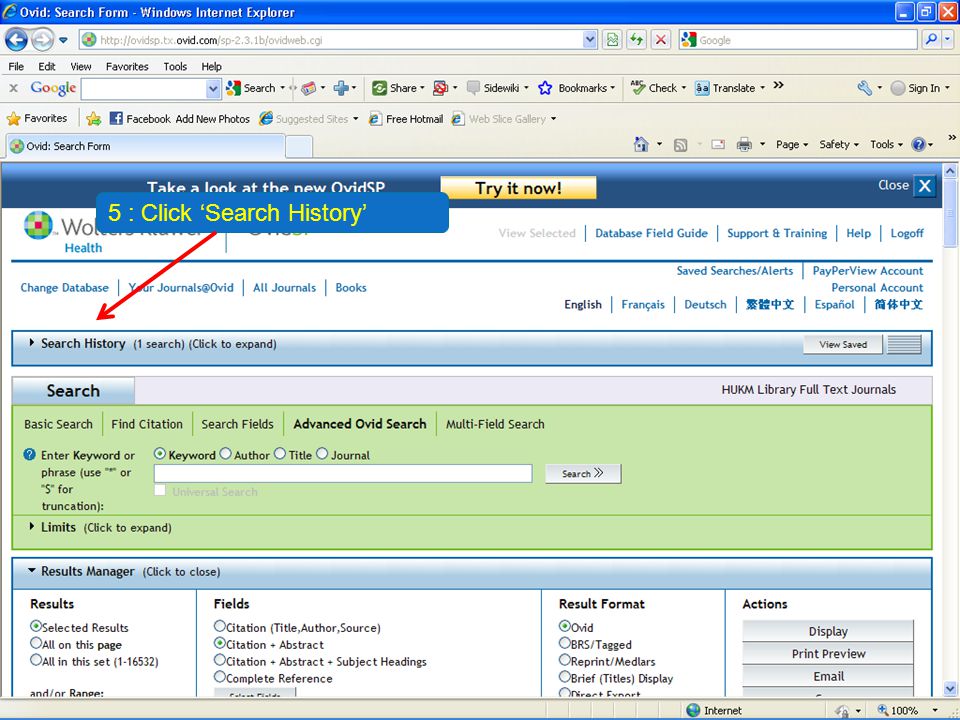
Task: Close the new OvidSP banner with X
Action: click(x=924, y=186)
